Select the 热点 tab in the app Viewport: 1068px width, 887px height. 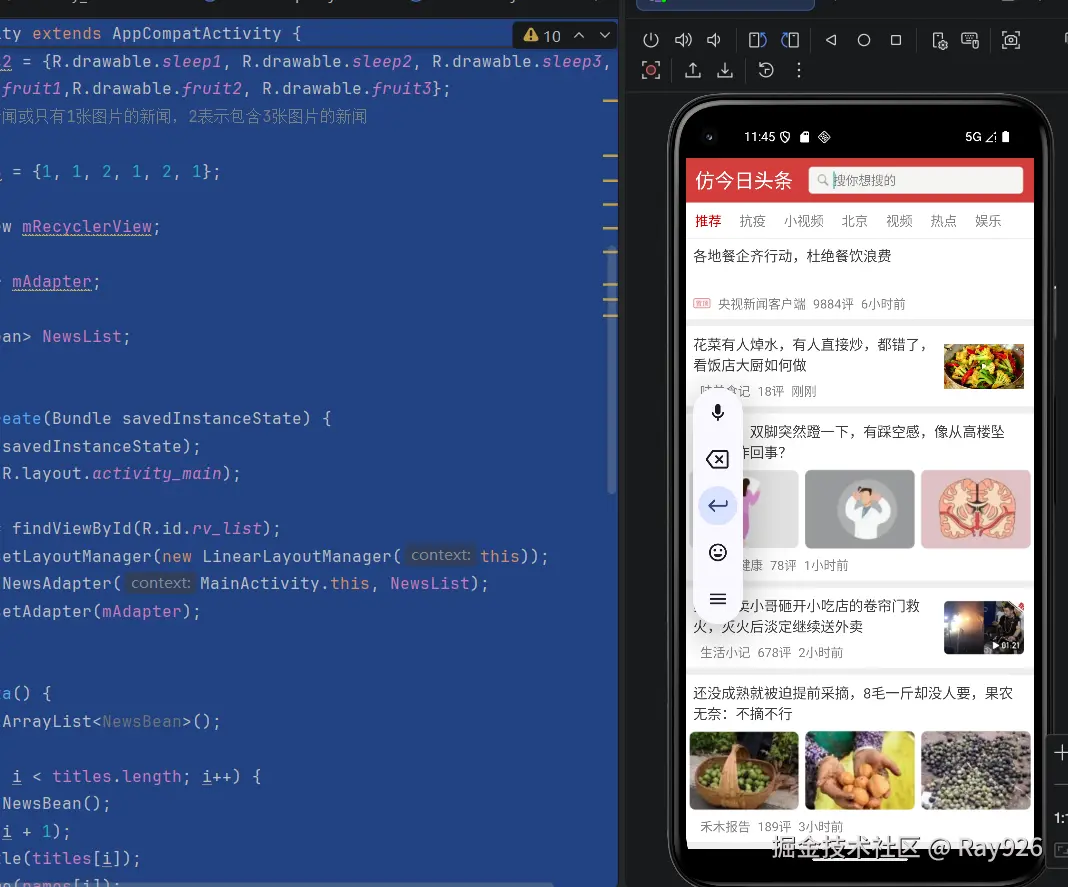click(943, 221)
